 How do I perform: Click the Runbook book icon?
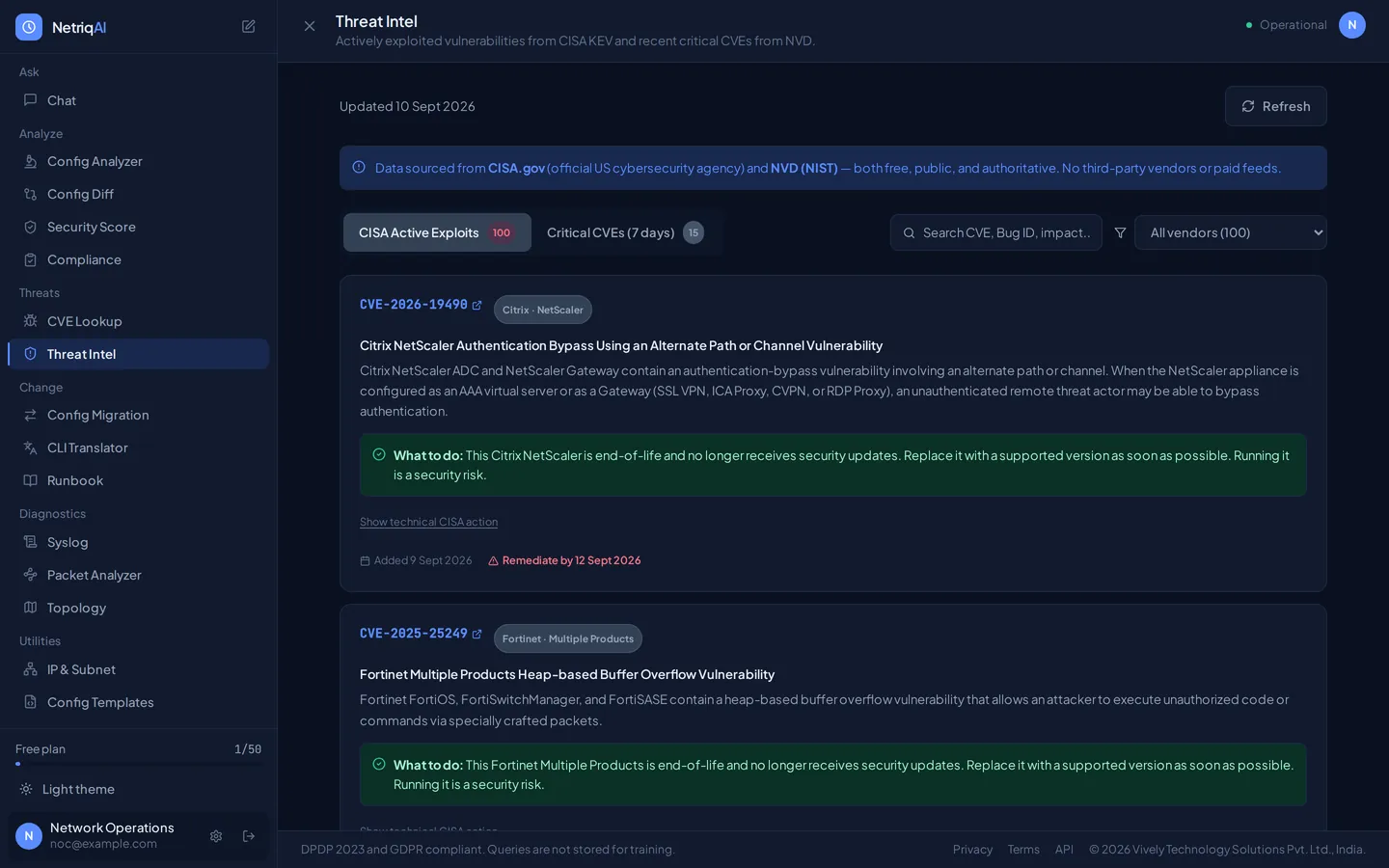(x=30, y=480)
